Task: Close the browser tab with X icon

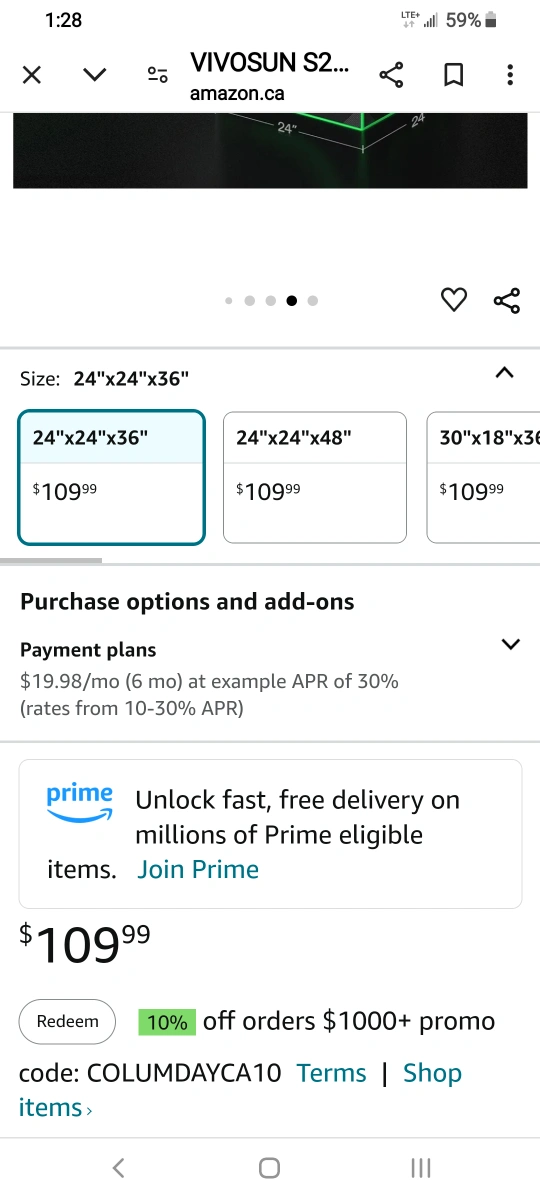Action: [32, 75]
